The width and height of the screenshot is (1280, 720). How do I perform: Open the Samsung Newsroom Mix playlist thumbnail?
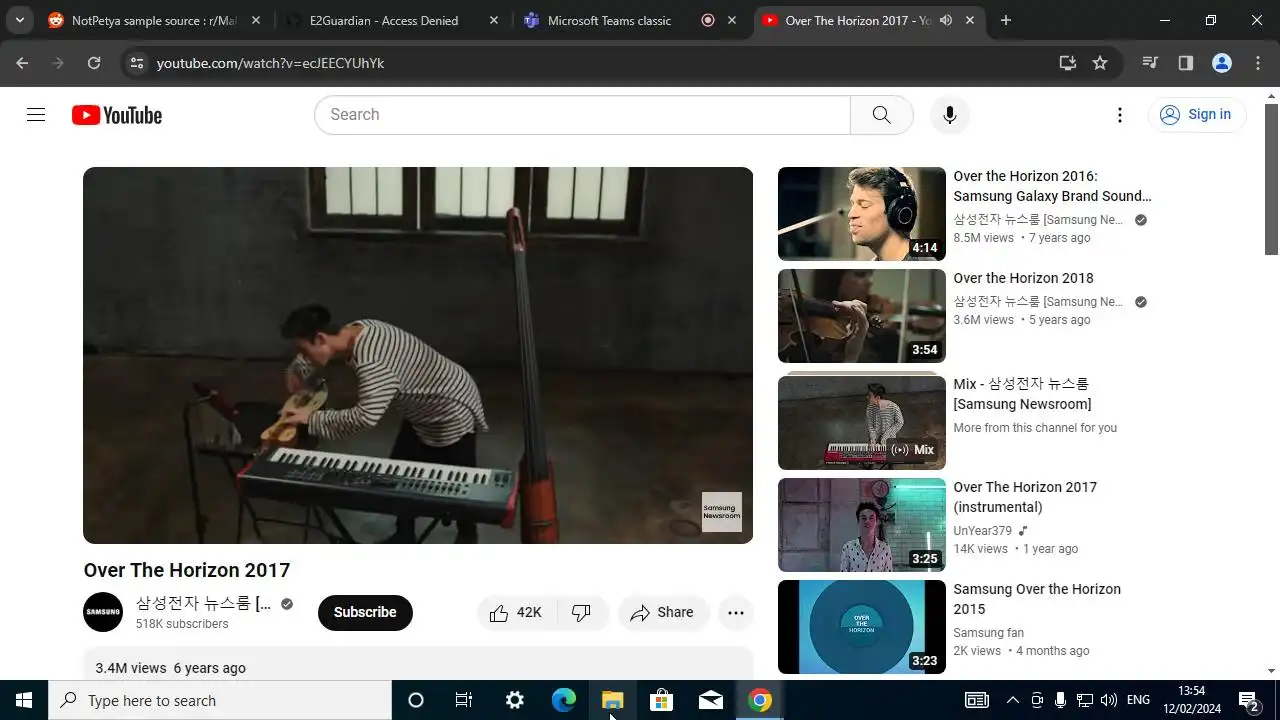862,421
